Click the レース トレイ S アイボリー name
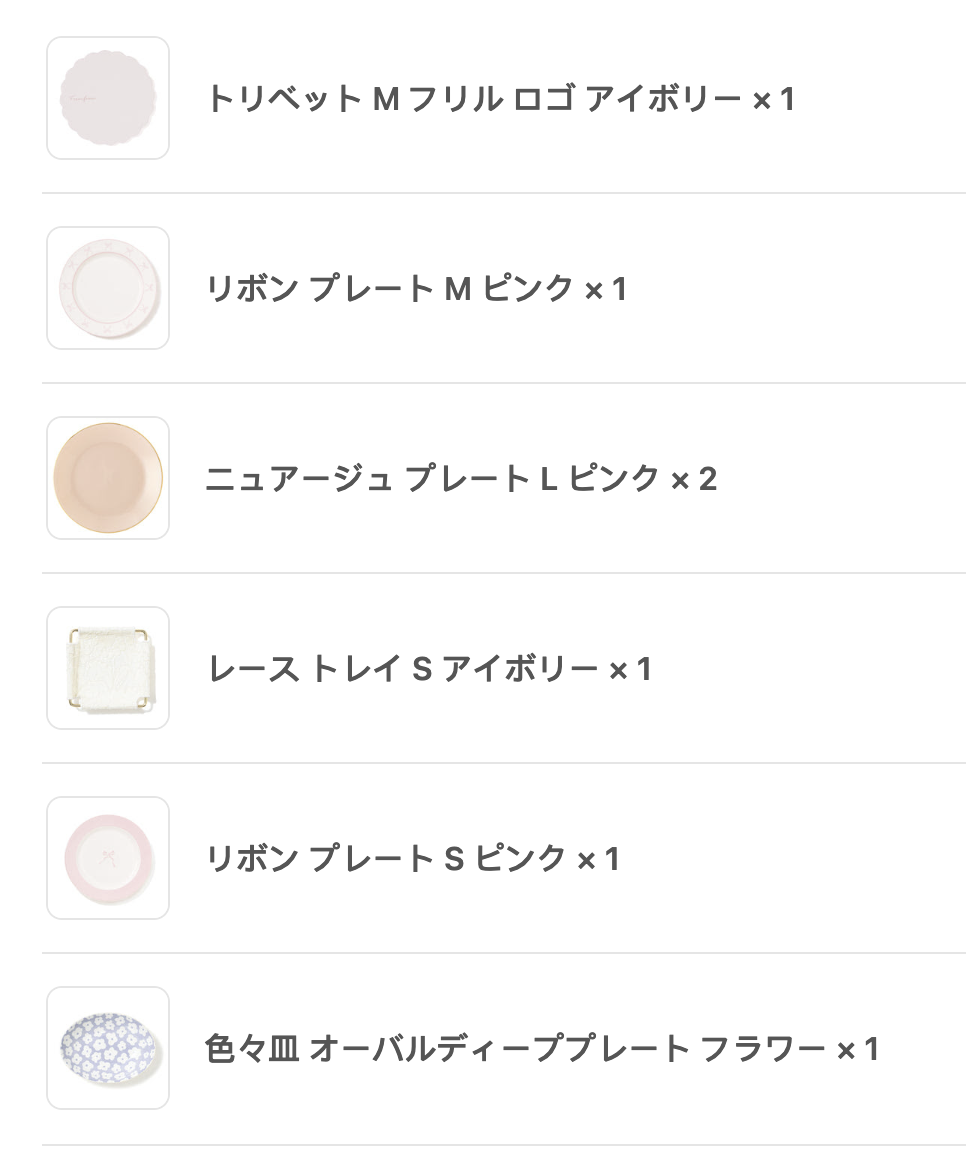The image size is (966, 1168). pyautogui.click(x=402, y=669)
